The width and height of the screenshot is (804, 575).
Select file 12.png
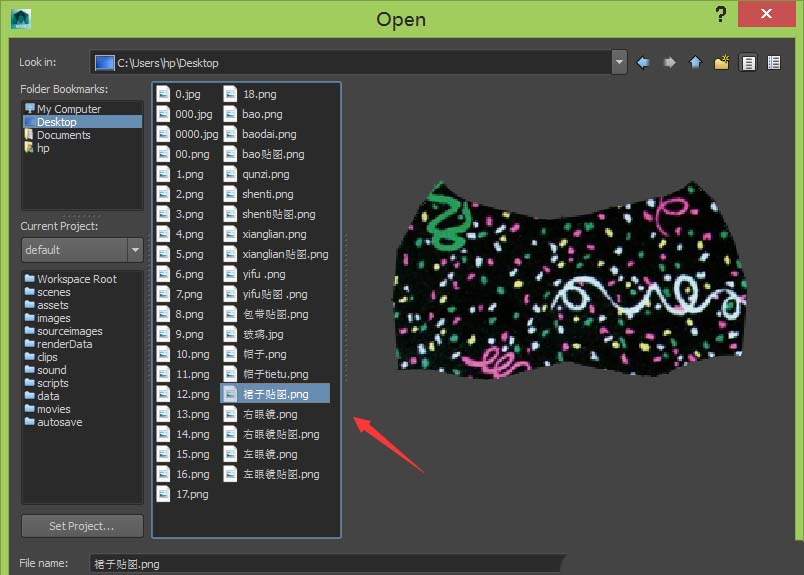point(183,394)
